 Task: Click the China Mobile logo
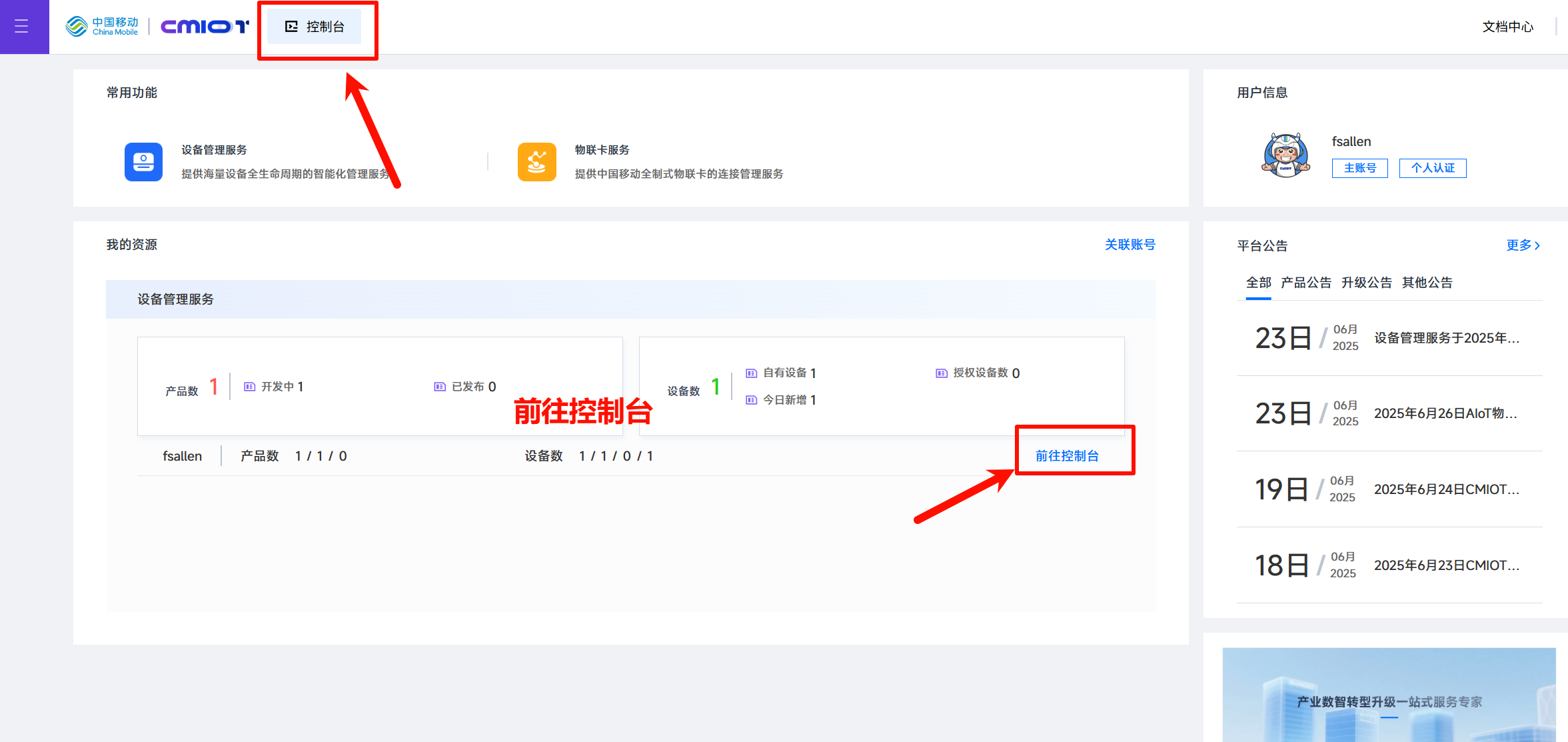coord(102,27)
